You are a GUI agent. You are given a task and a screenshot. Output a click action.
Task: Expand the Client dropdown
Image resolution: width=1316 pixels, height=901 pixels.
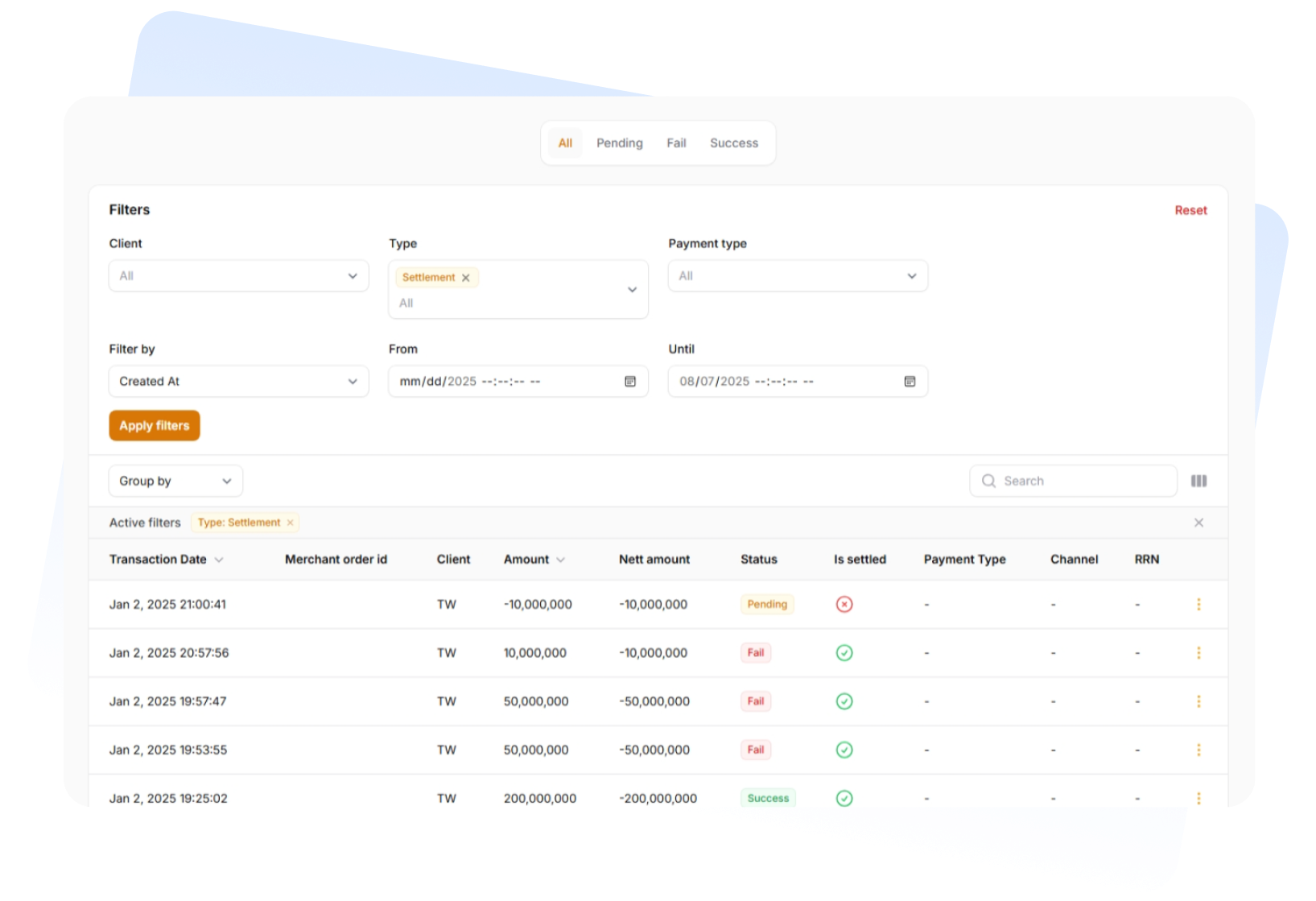pyautogui.click(x=238, y=276)
